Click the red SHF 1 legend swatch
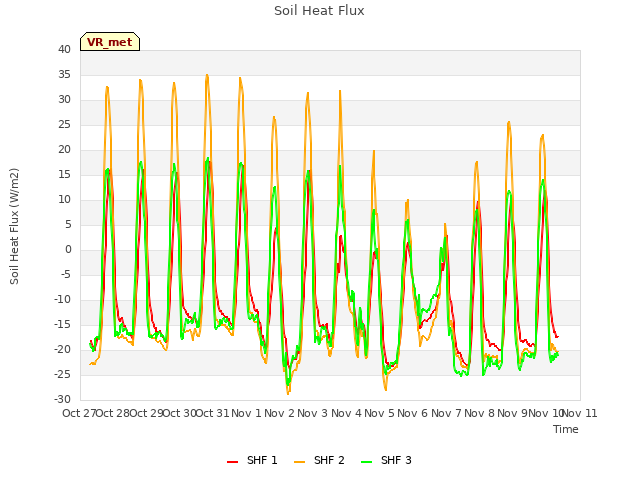Image resolution: width=640 pixels, height=480 pixels. click(232, 461)
